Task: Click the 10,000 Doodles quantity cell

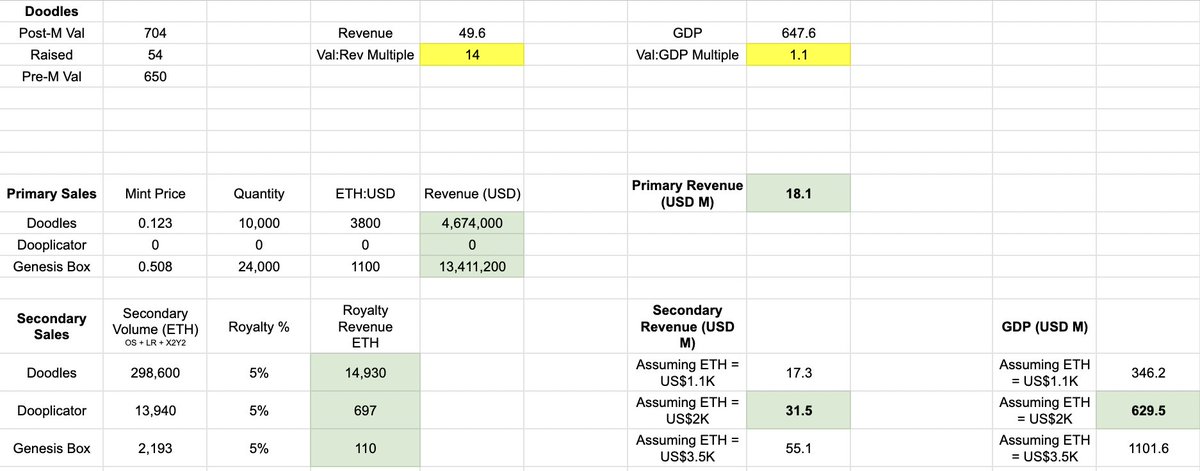Action: pyautogui.click(x=260, y=224)
